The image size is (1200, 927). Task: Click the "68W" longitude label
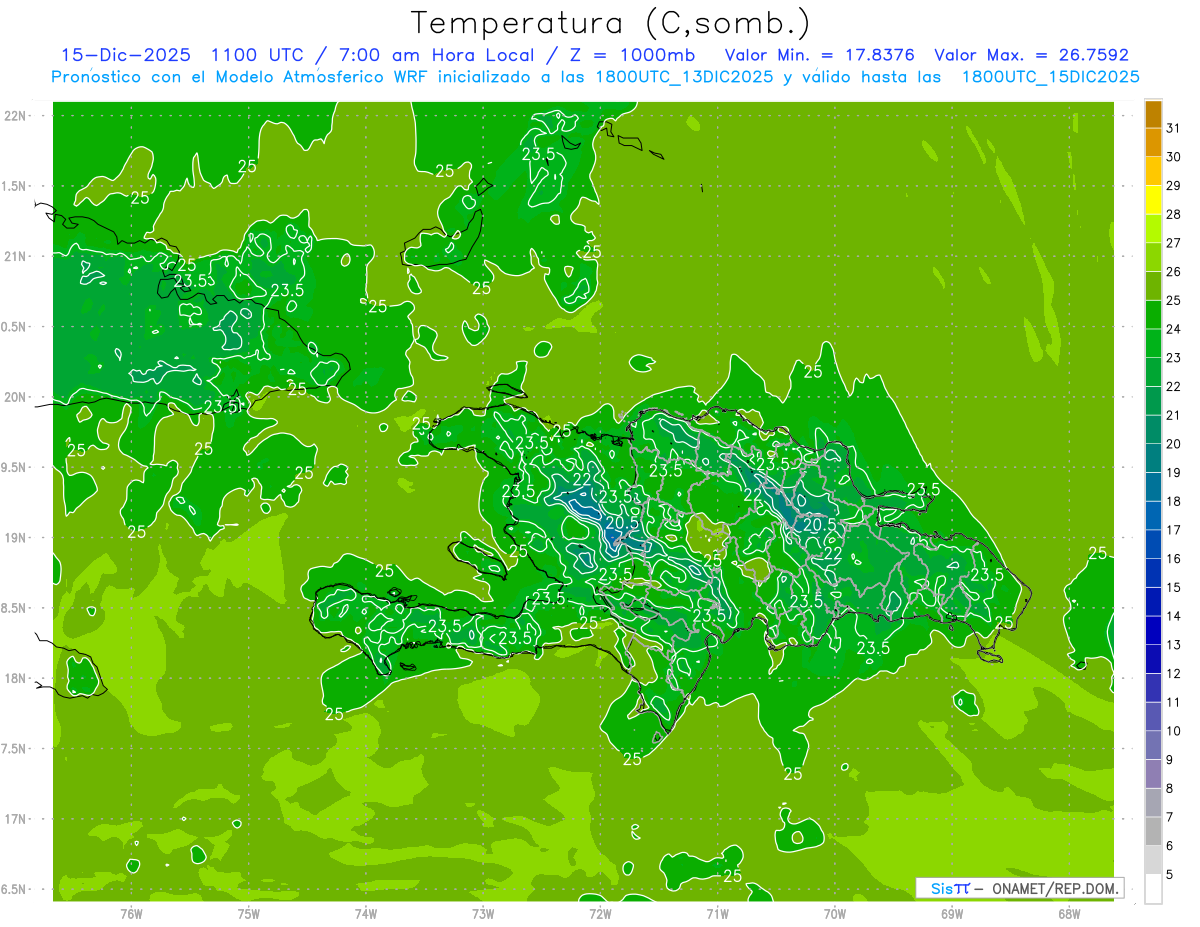pos(1069,914)
